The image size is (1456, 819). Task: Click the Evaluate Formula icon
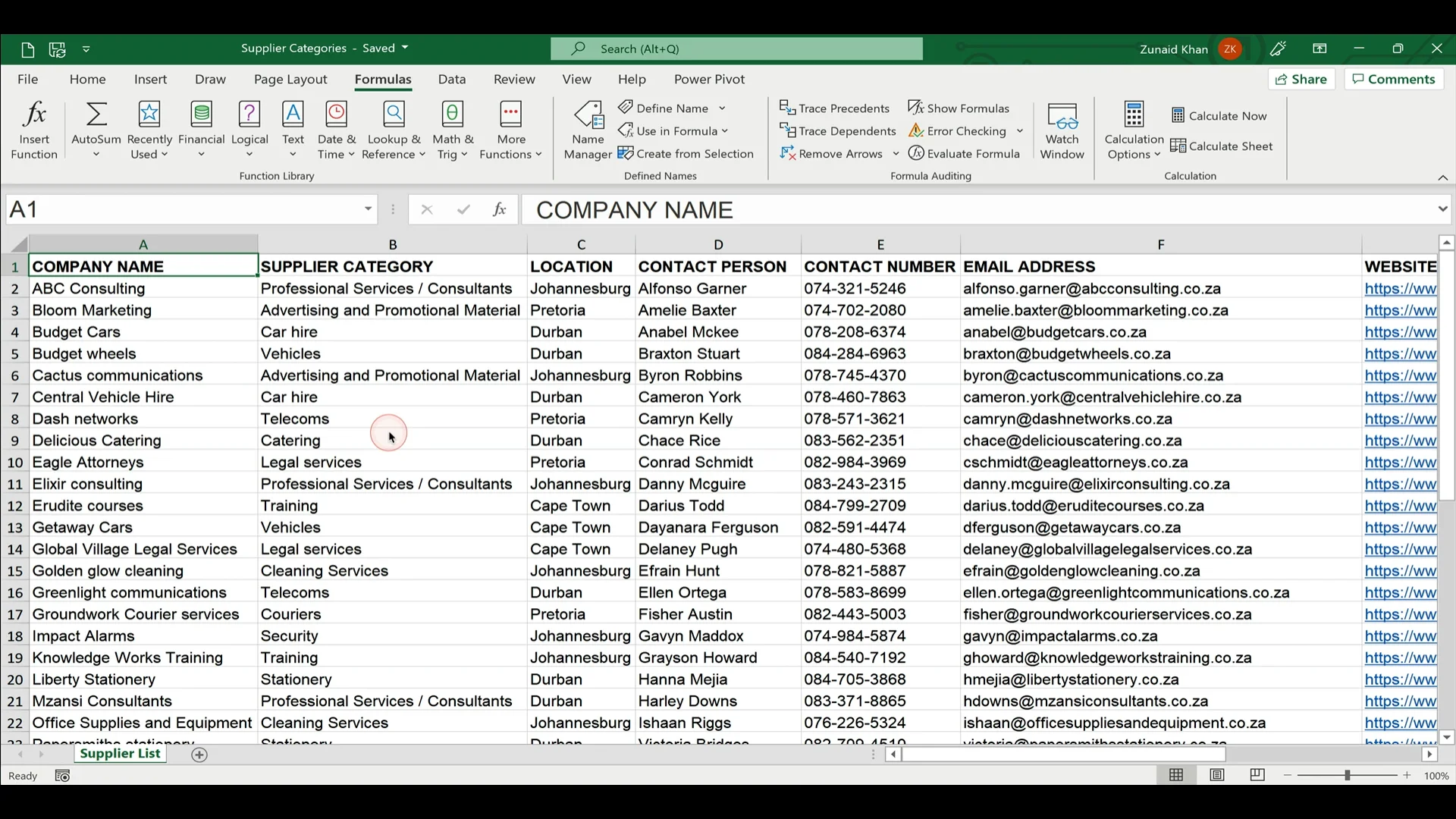(x=916, y=154)
